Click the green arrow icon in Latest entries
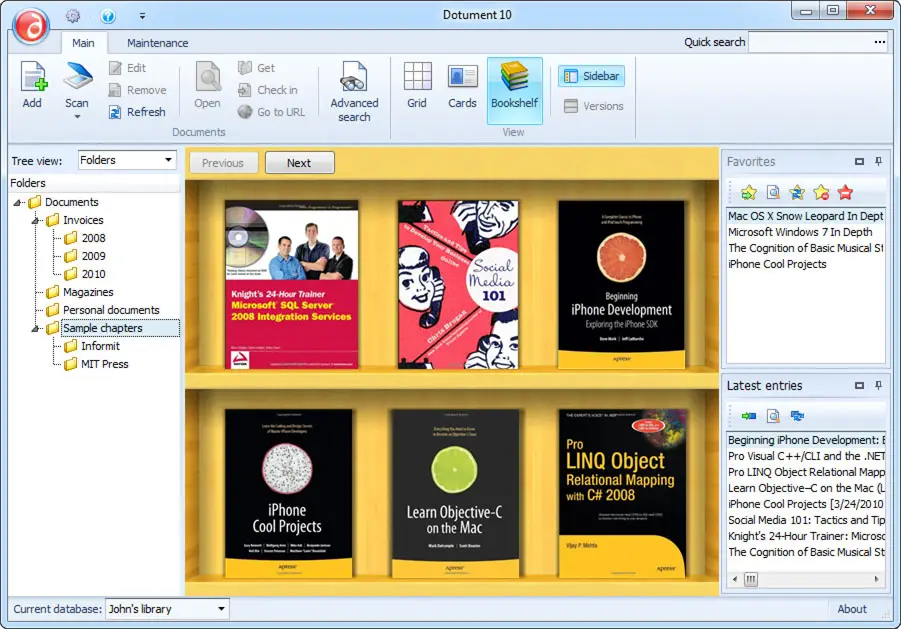 click(x=749, y=416)
